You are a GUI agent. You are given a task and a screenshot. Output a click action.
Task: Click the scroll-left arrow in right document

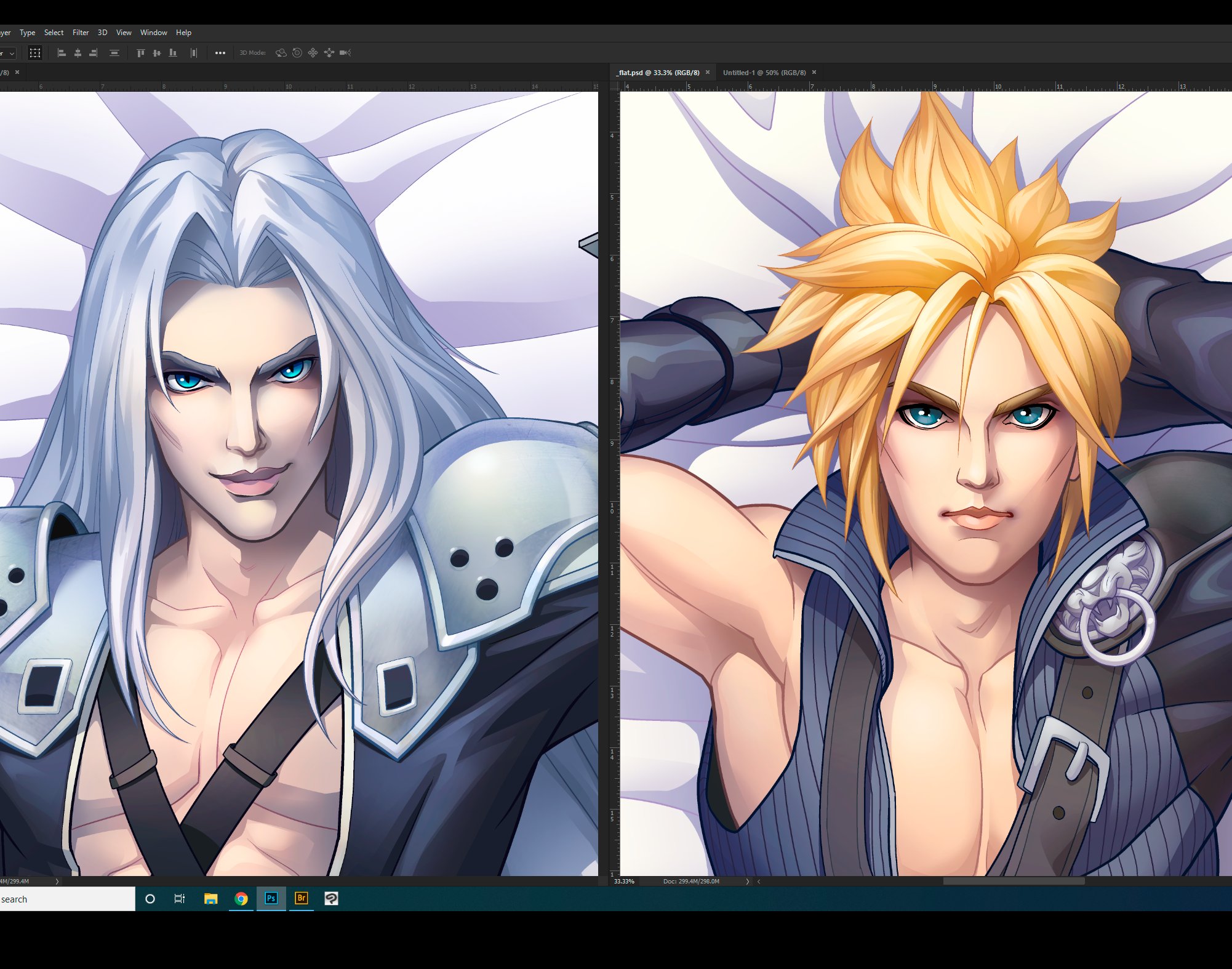click(759, 882)
